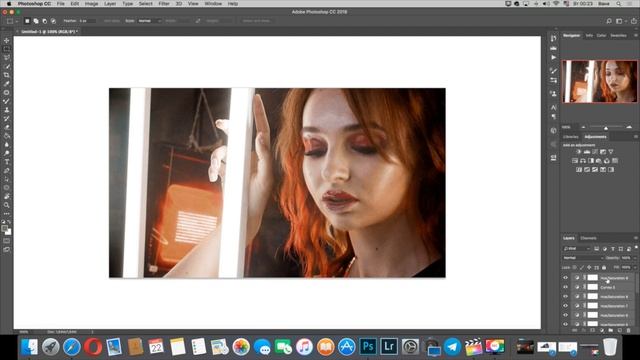Open the Layers panel options menu
The width and height of the screenshot is (640, 360).
pyautogui.click(x=636, y=238)
